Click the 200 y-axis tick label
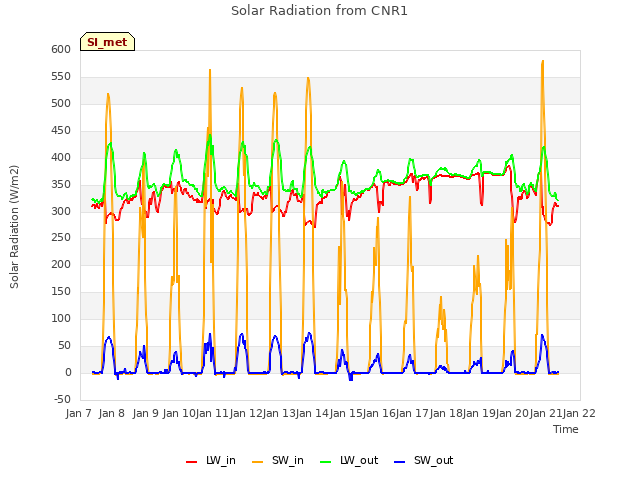This screenshot has height=480, width=640. coord(61,264)
